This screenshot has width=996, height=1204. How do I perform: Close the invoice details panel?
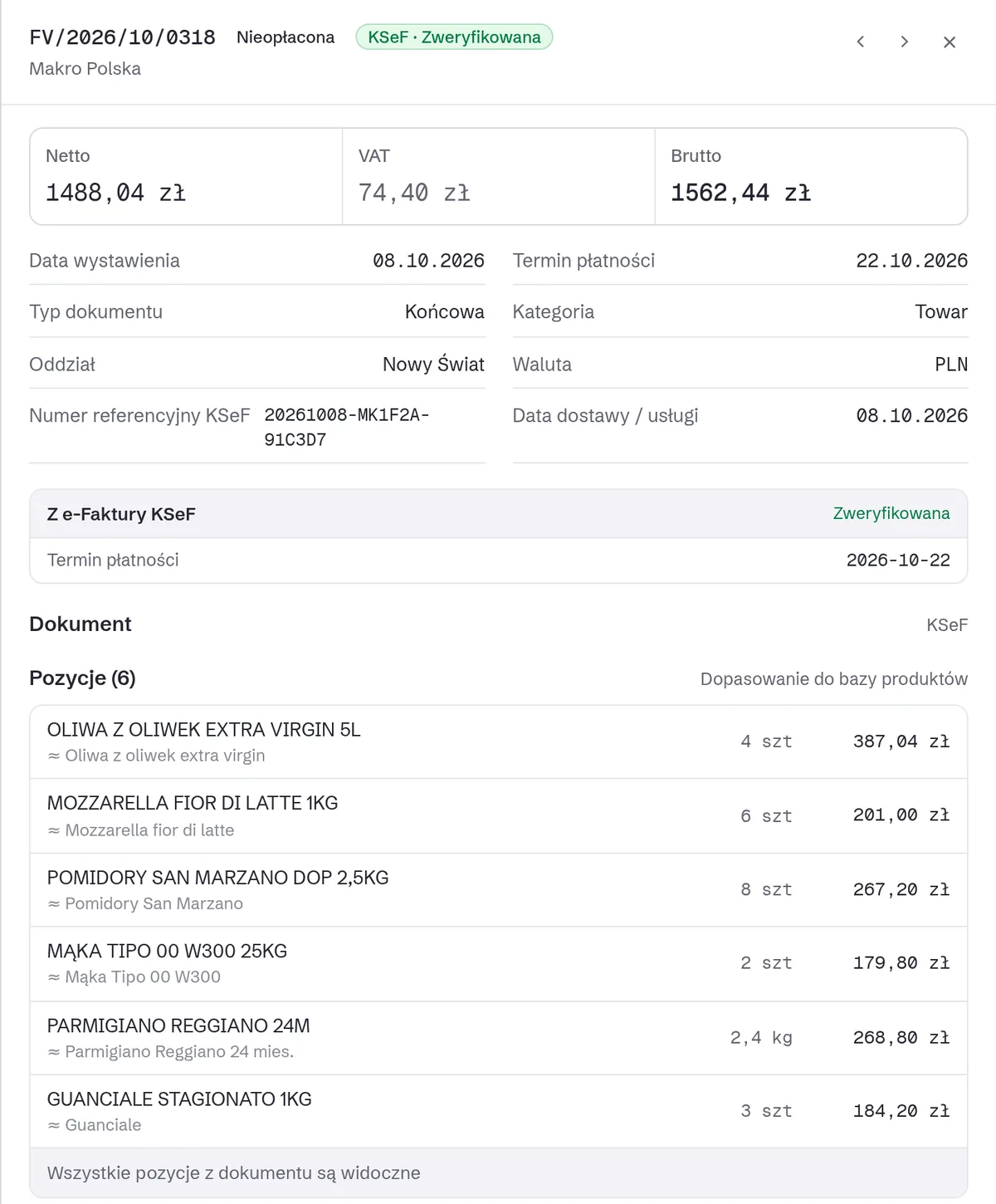tap(950, 42)
